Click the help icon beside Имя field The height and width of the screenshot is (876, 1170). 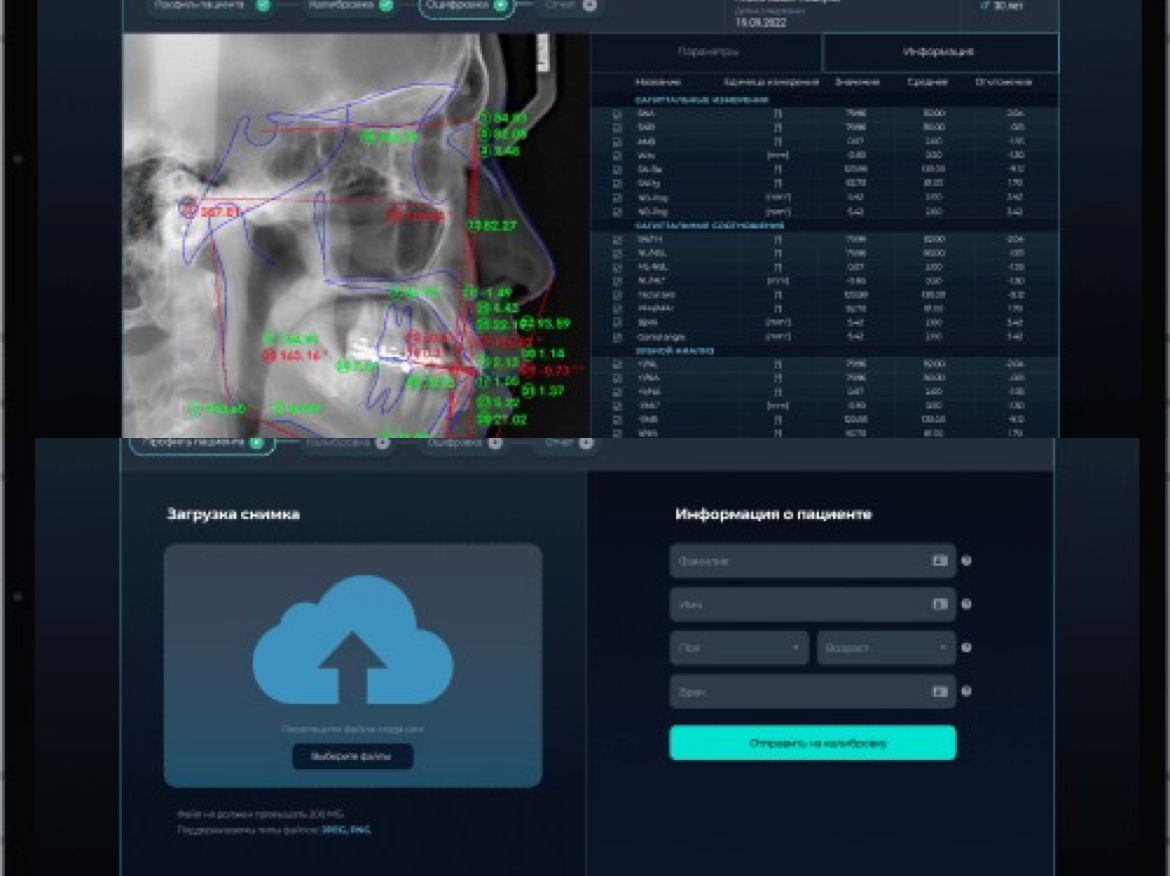(x=966, y=605)
